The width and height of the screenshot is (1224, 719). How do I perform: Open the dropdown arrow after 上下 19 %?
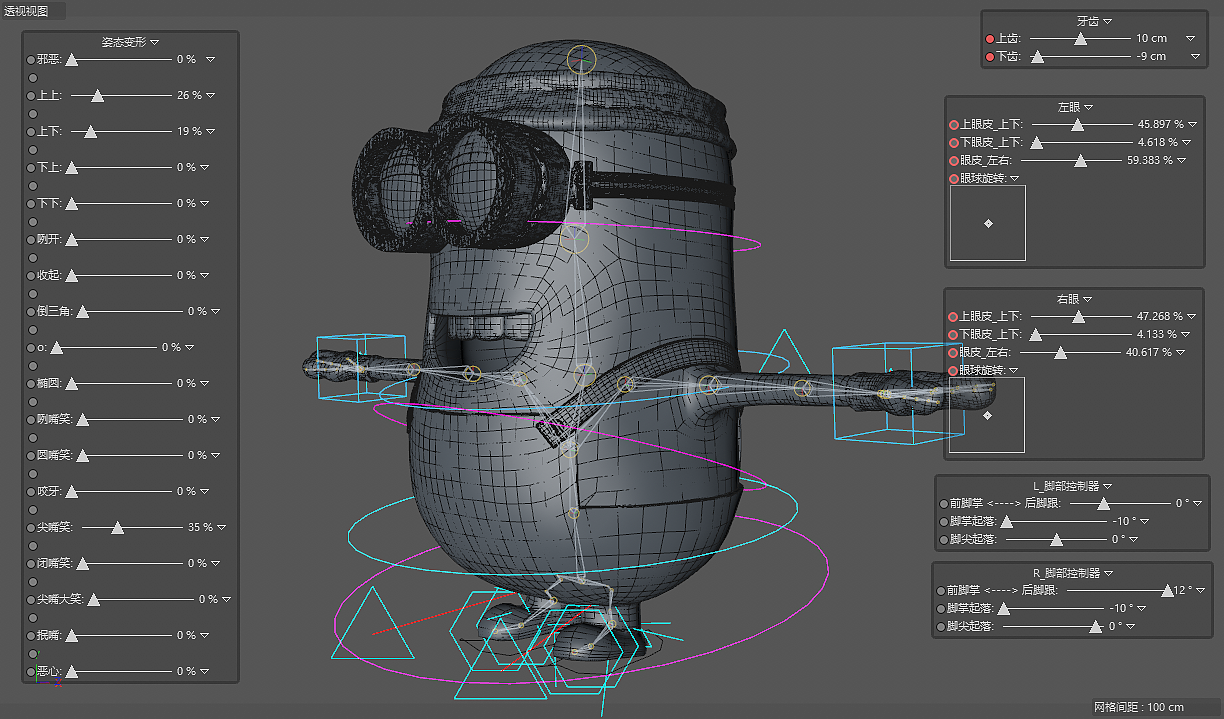pos(211,131)
